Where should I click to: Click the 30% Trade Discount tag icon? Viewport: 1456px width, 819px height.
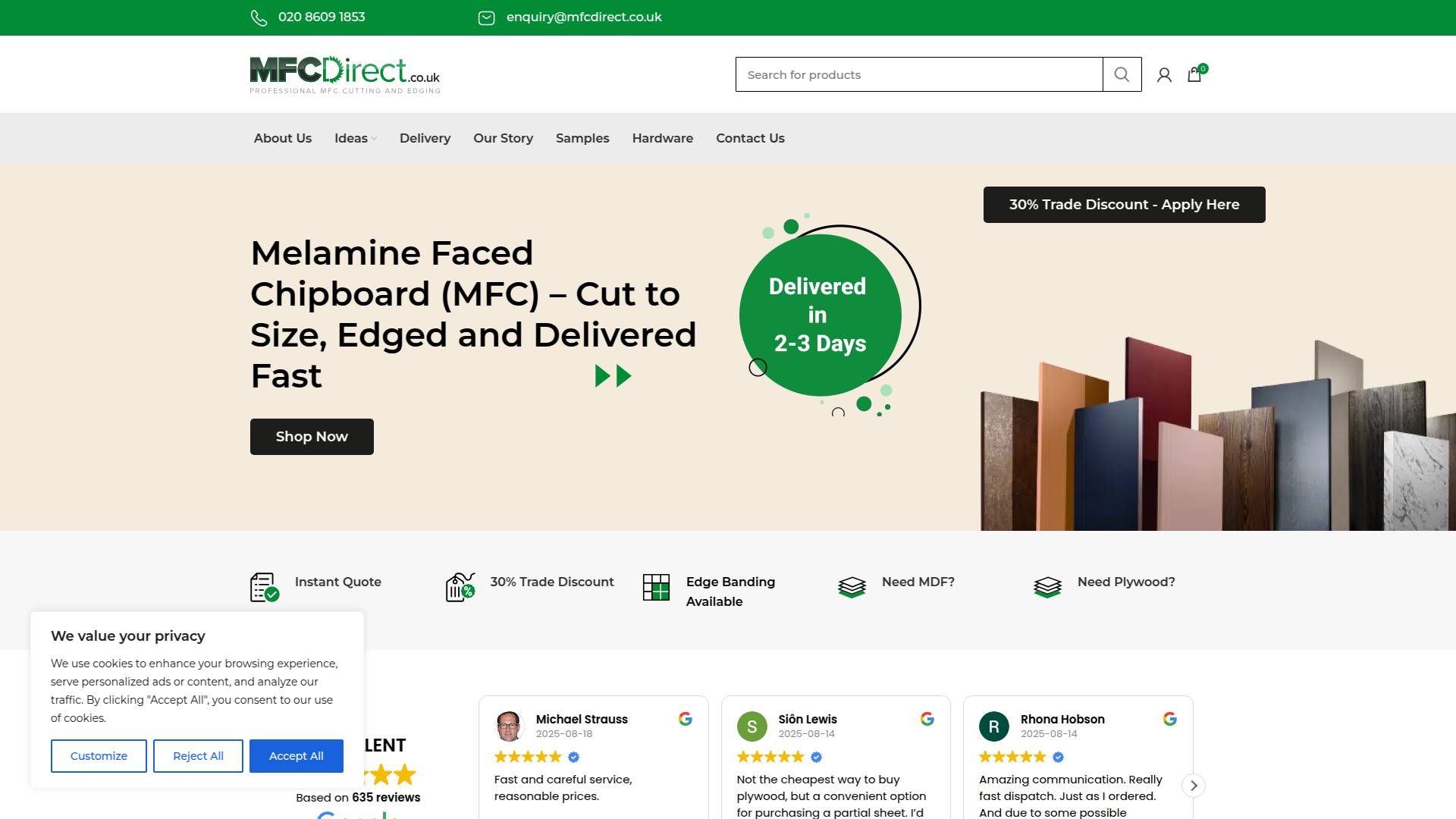click(x=460, y=587)
